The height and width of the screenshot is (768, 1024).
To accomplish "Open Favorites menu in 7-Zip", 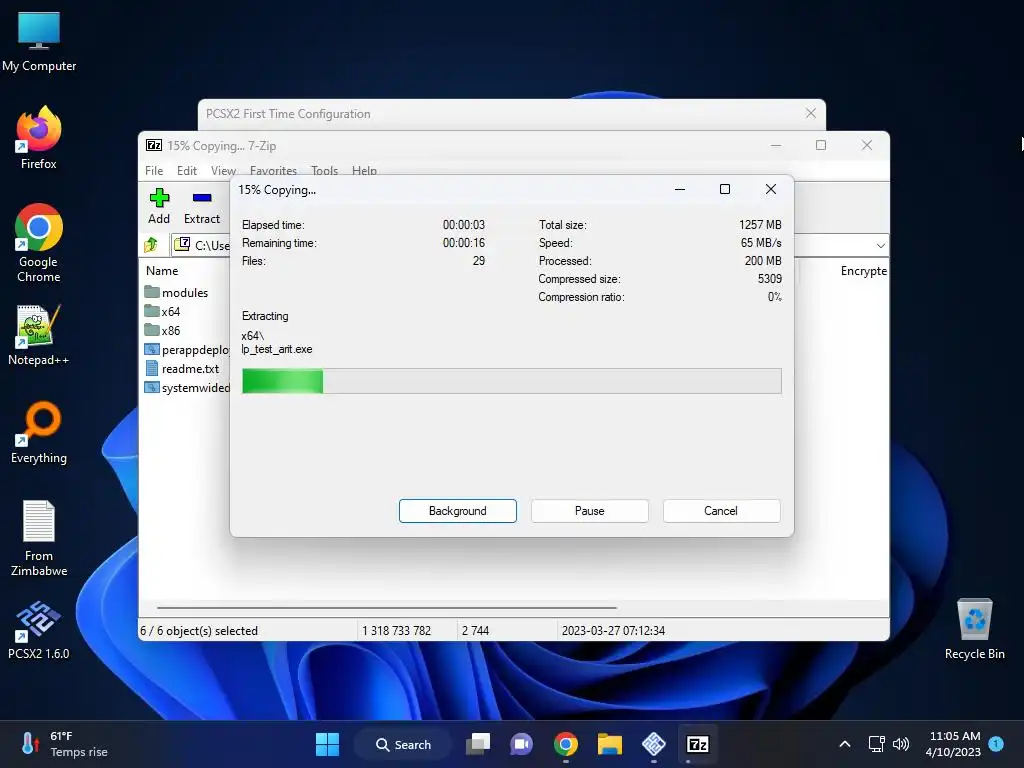I will 273,170.
